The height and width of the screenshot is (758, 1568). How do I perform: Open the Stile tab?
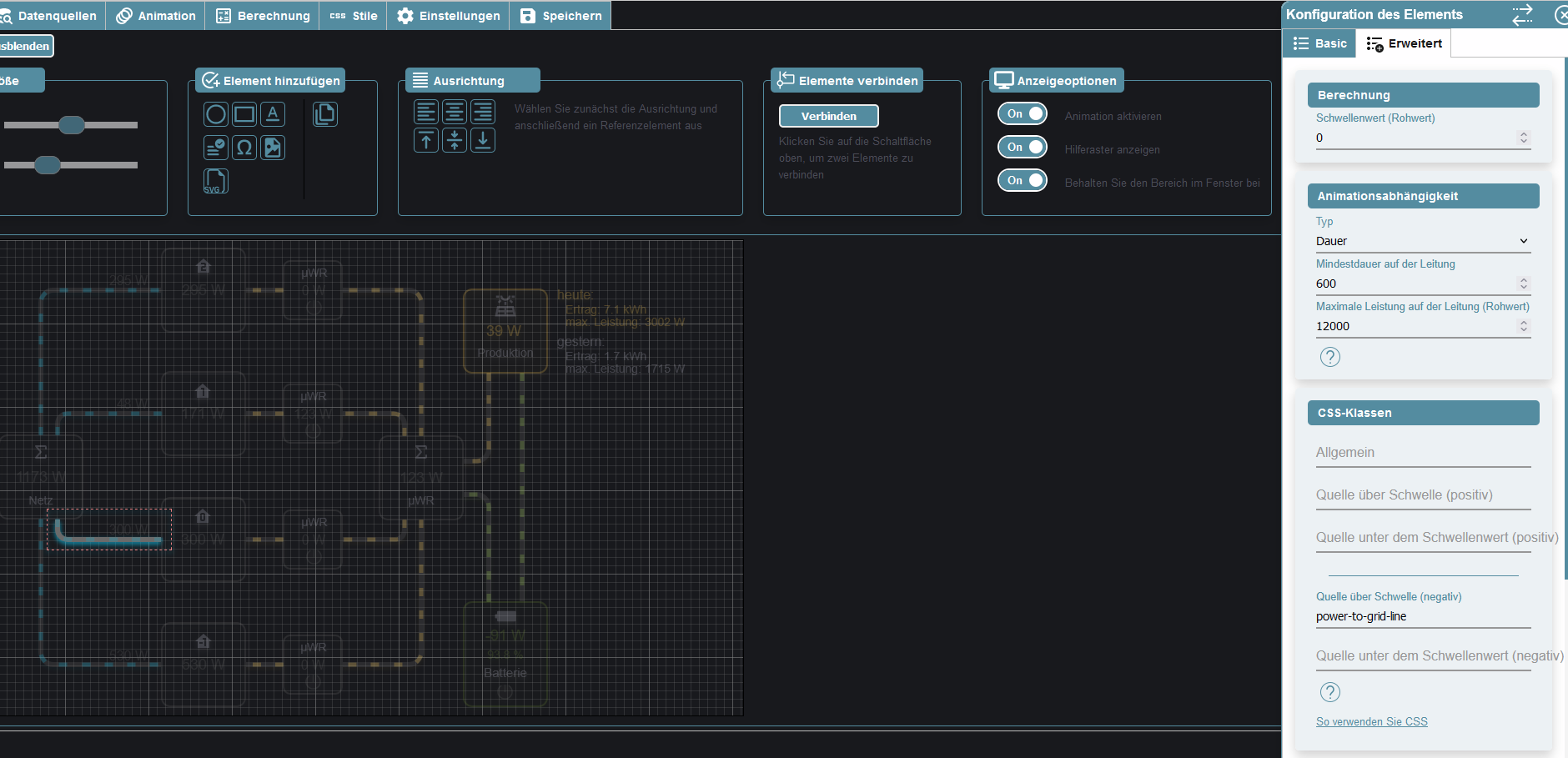[x=354, y=16]
